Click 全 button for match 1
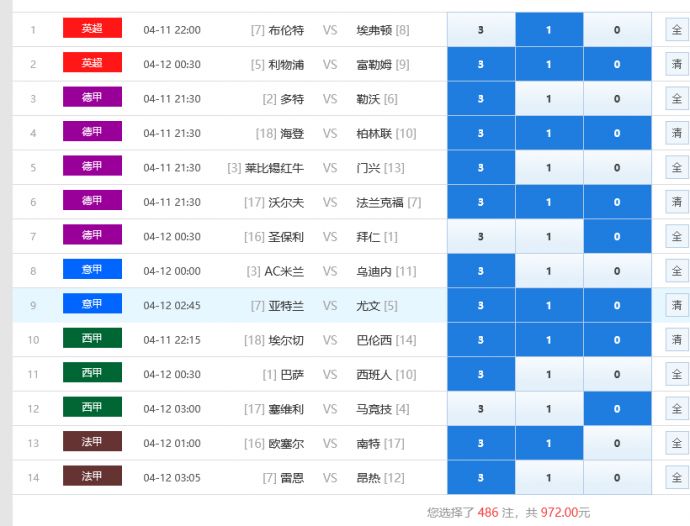This screenshot has width=690, height=526. [x=676, y=30]
